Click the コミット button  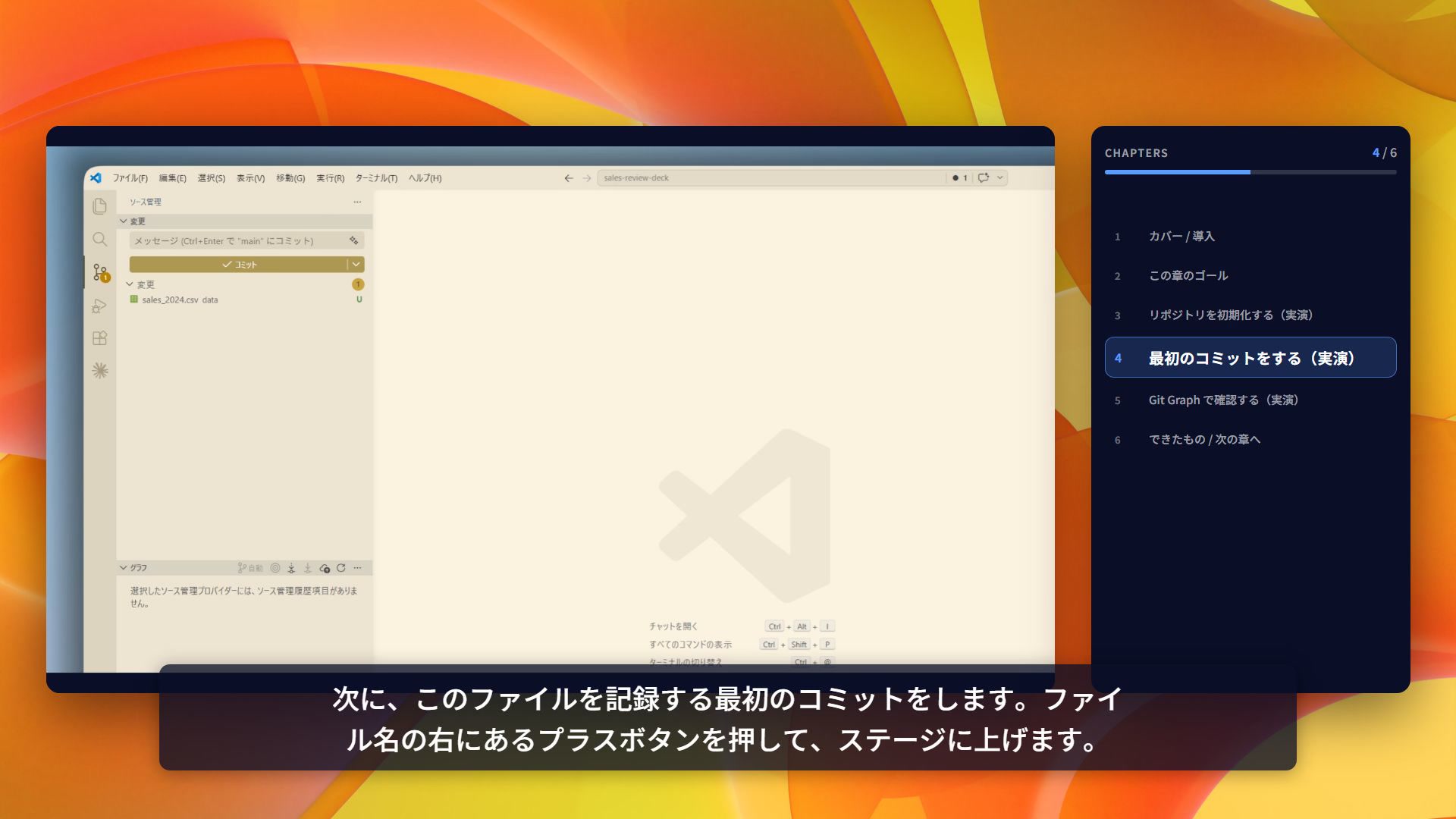(238, 264)
